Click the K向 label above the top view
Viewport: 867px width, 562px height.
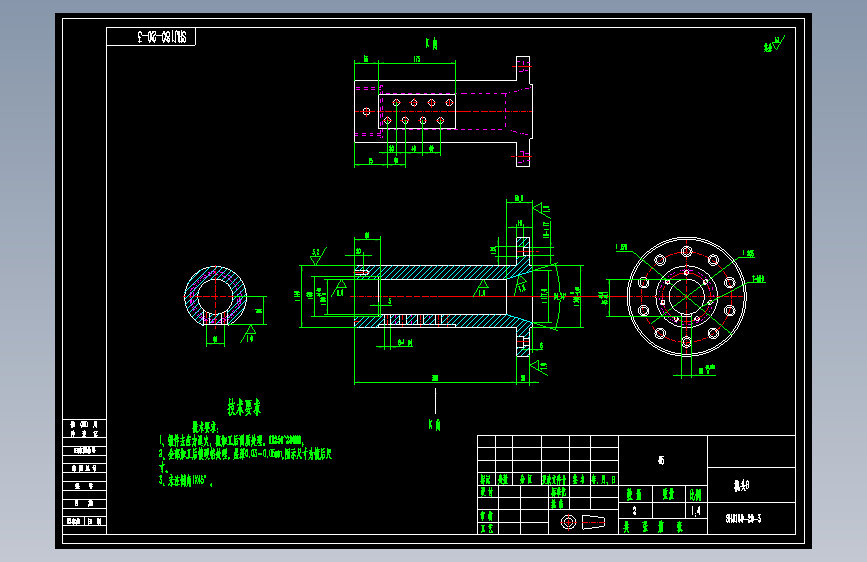point(432,43)
